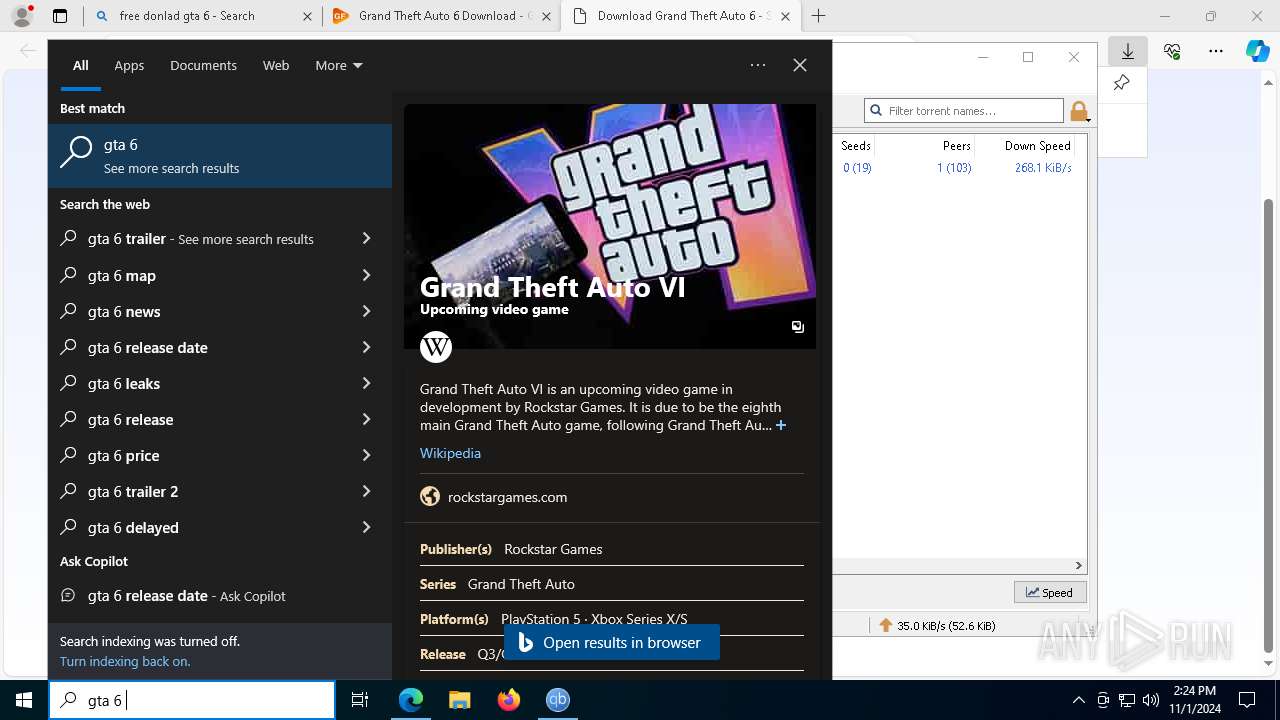
Task: Open the search panel options ellipsis
Action: coord(758,65)
